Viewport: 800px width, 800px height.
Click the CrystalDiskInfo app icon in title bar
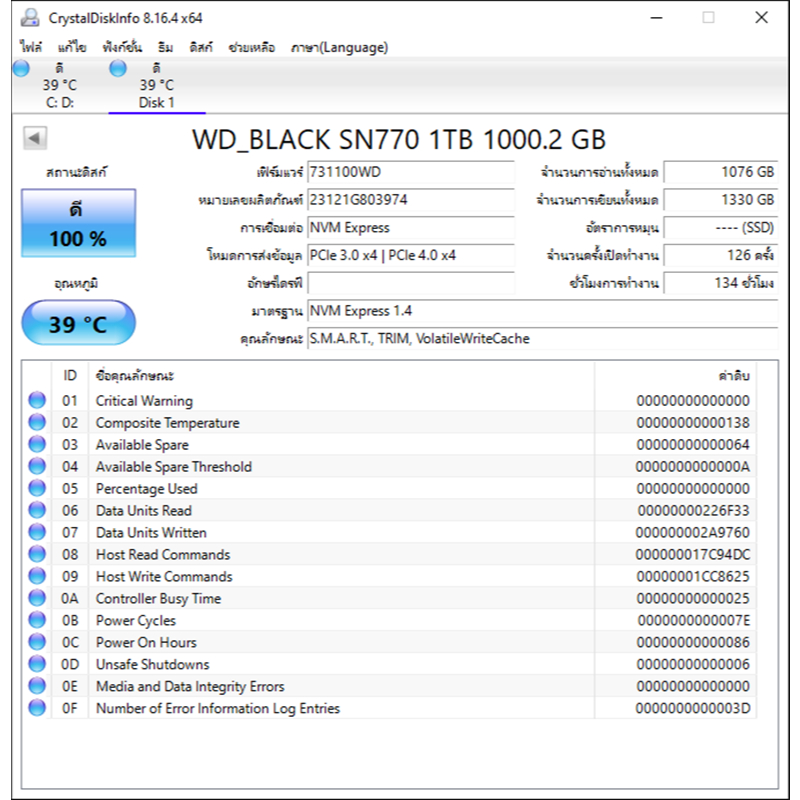coord(30,17)
